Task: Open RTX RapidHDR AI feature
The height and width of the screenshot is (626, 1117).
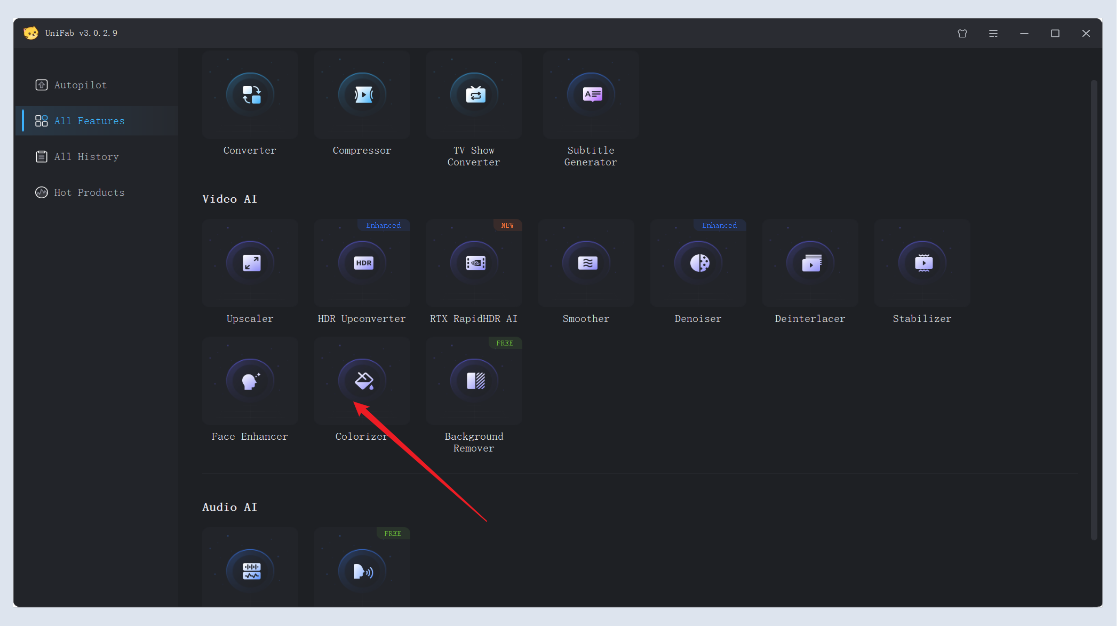Action: tap(474, 263)
